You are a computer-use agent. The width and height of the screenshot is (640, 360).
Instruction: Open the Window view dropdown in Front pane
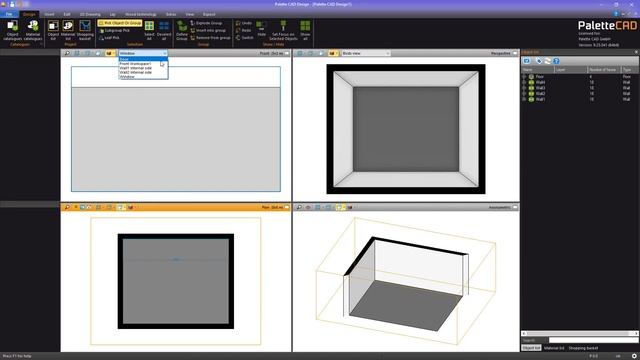[143, 53]
